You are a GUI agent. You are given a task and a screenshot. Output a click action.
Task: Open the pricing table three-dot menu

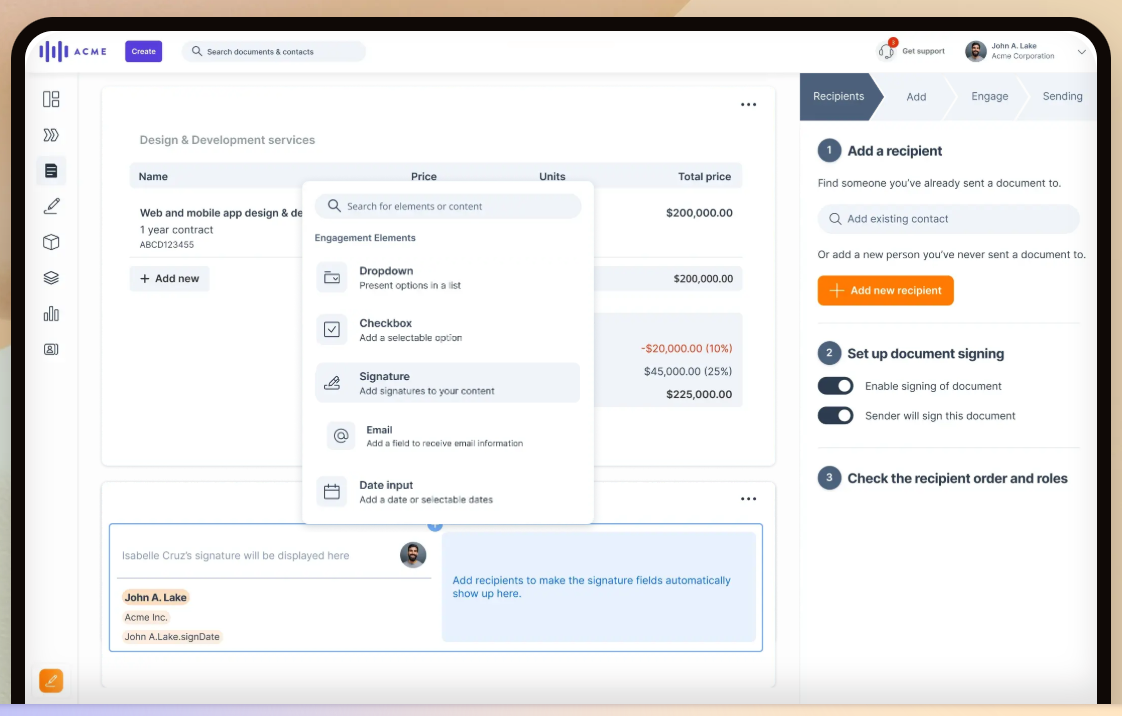(x=748, y=104)
